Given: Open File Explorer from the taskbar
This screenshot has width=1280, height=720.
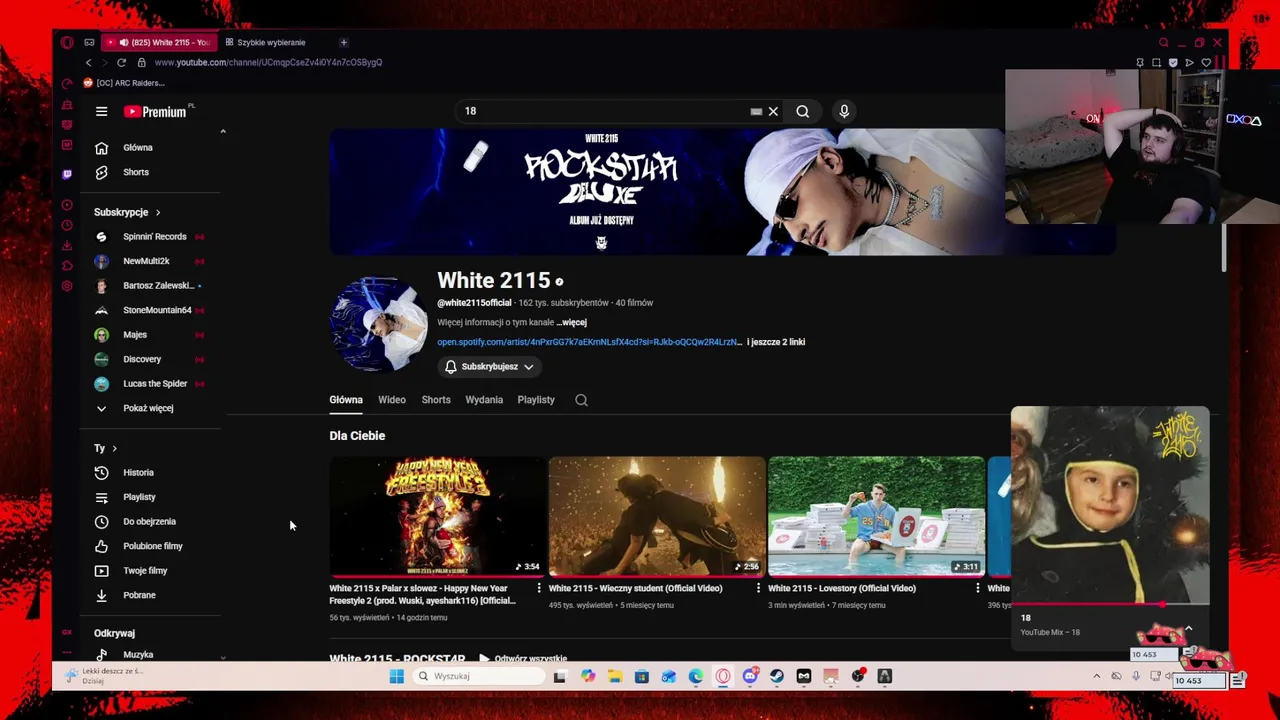Looking at the screenshot, I should (x=614, y=677).
